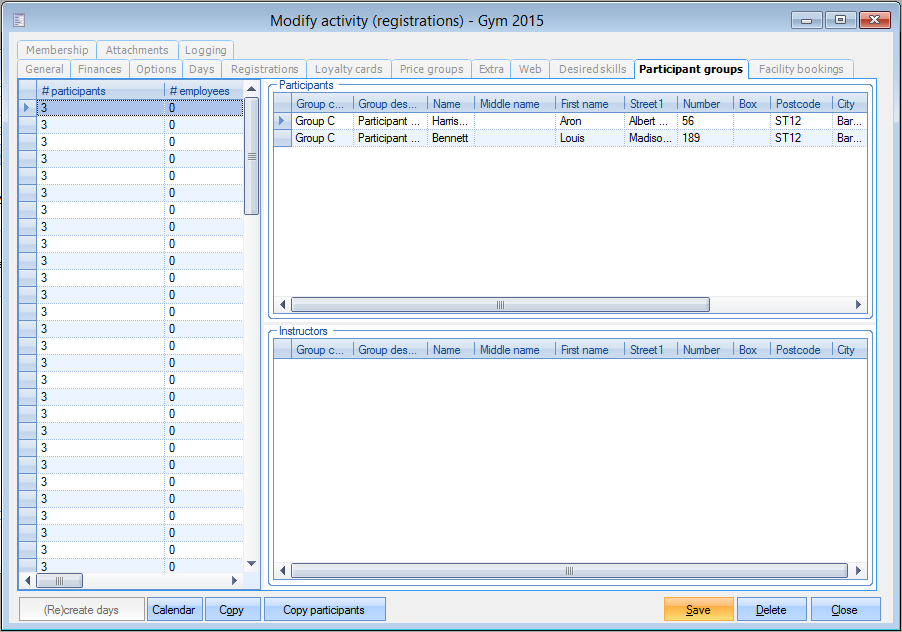Switch to the Facility bookings tab

(801, 69)
